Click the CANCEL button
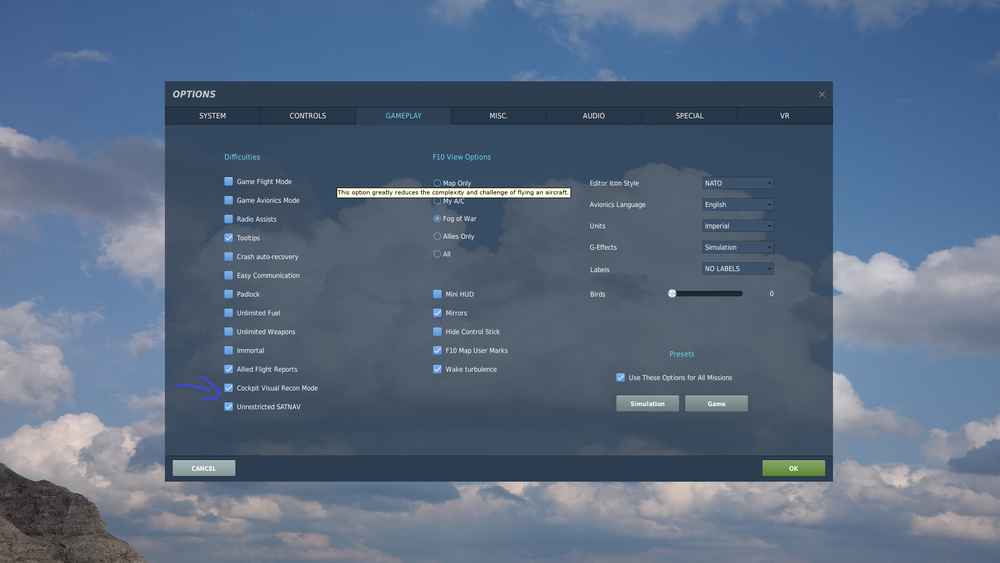This screenshot has width=1000, height=563. [204, 468]
